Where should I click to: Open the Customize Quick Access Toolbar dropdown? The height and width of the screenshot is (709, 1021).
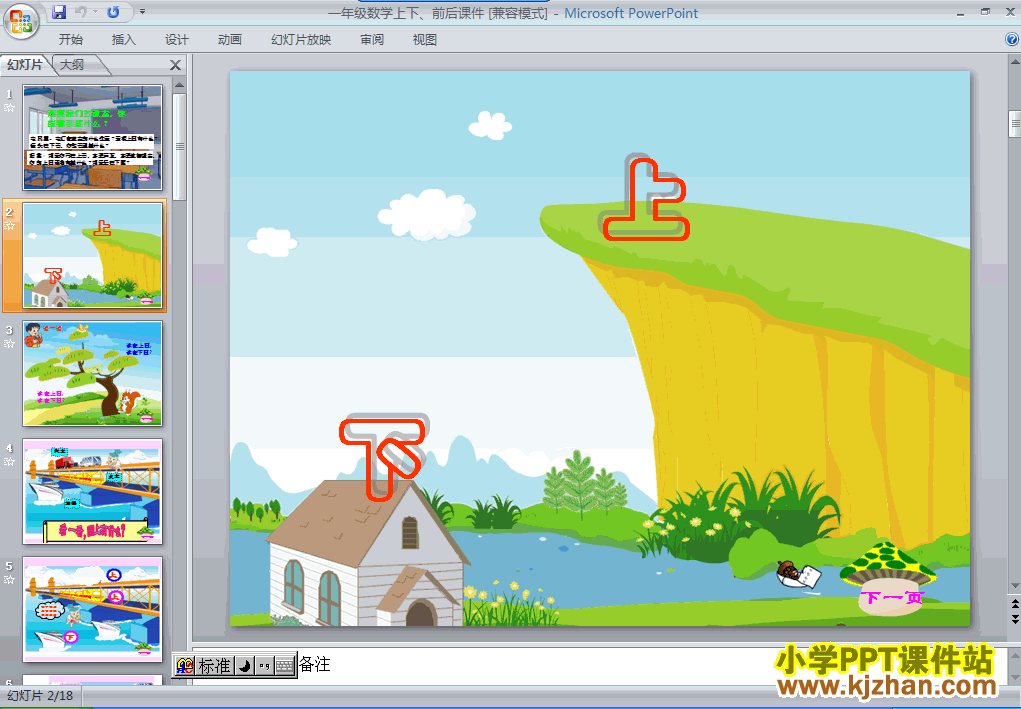pos(142,12)
